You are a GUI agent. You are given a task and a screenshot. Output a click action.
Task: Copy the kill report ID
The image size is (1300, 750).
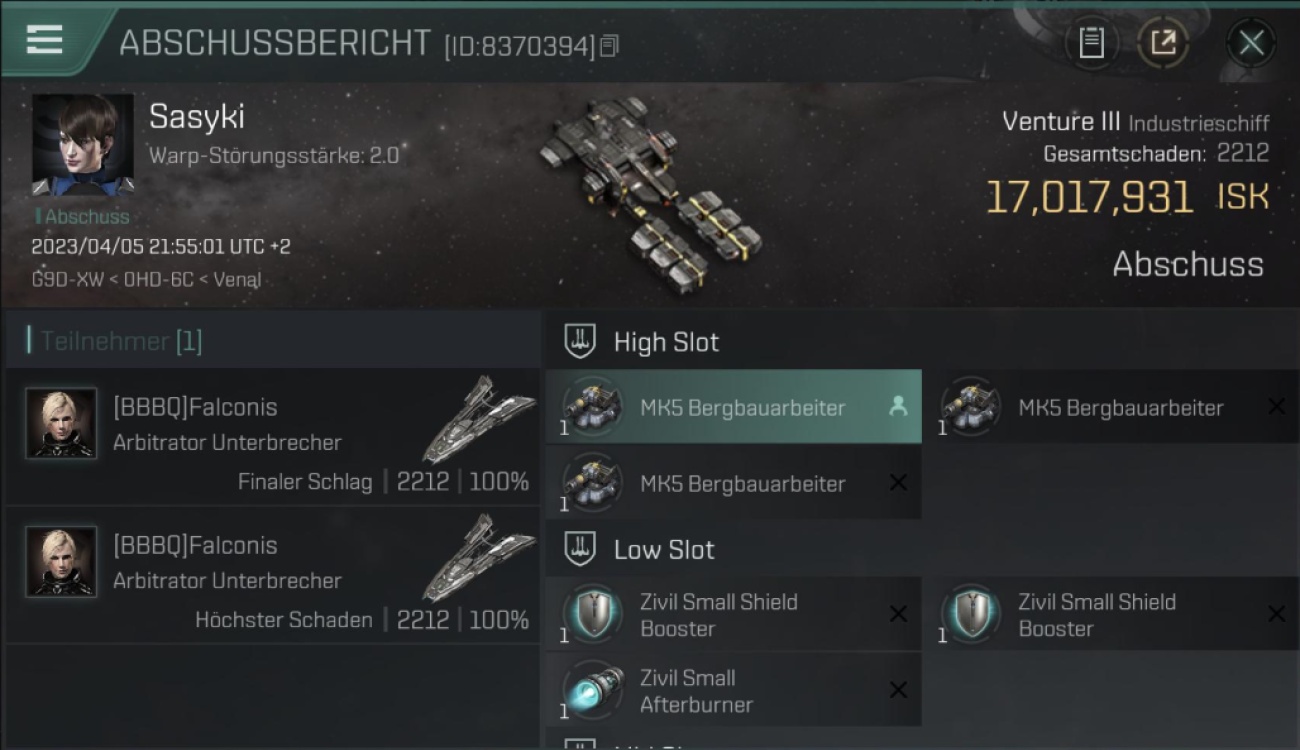tap(609, 45)
